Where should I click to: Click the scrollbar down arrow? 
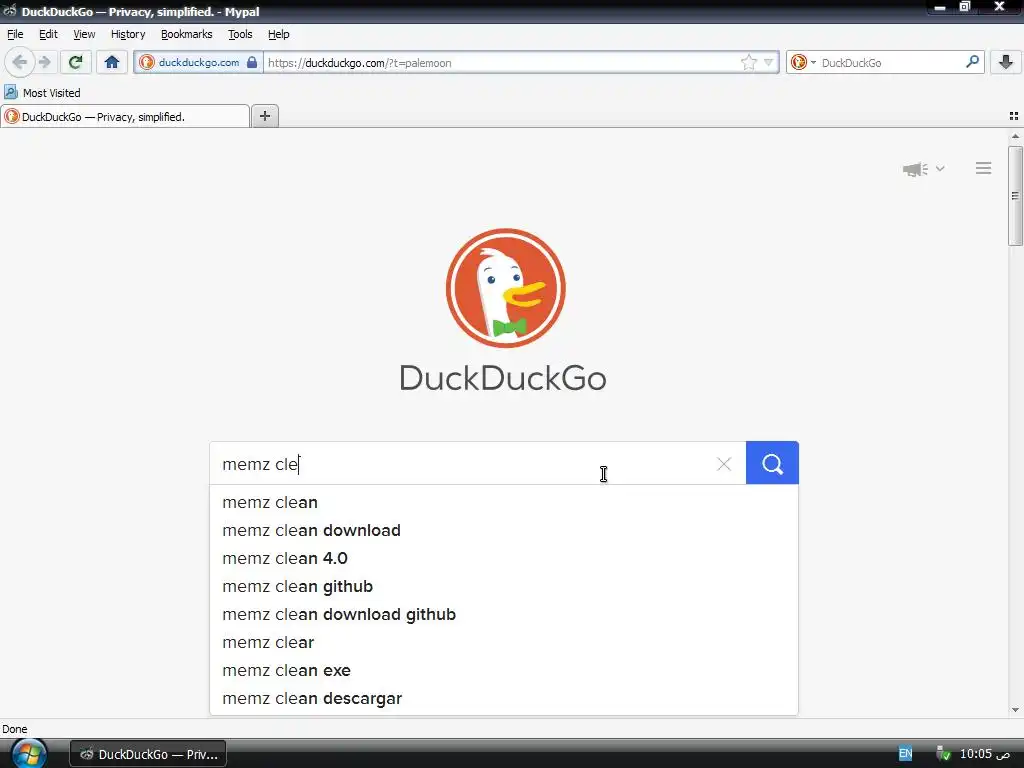1015,710
